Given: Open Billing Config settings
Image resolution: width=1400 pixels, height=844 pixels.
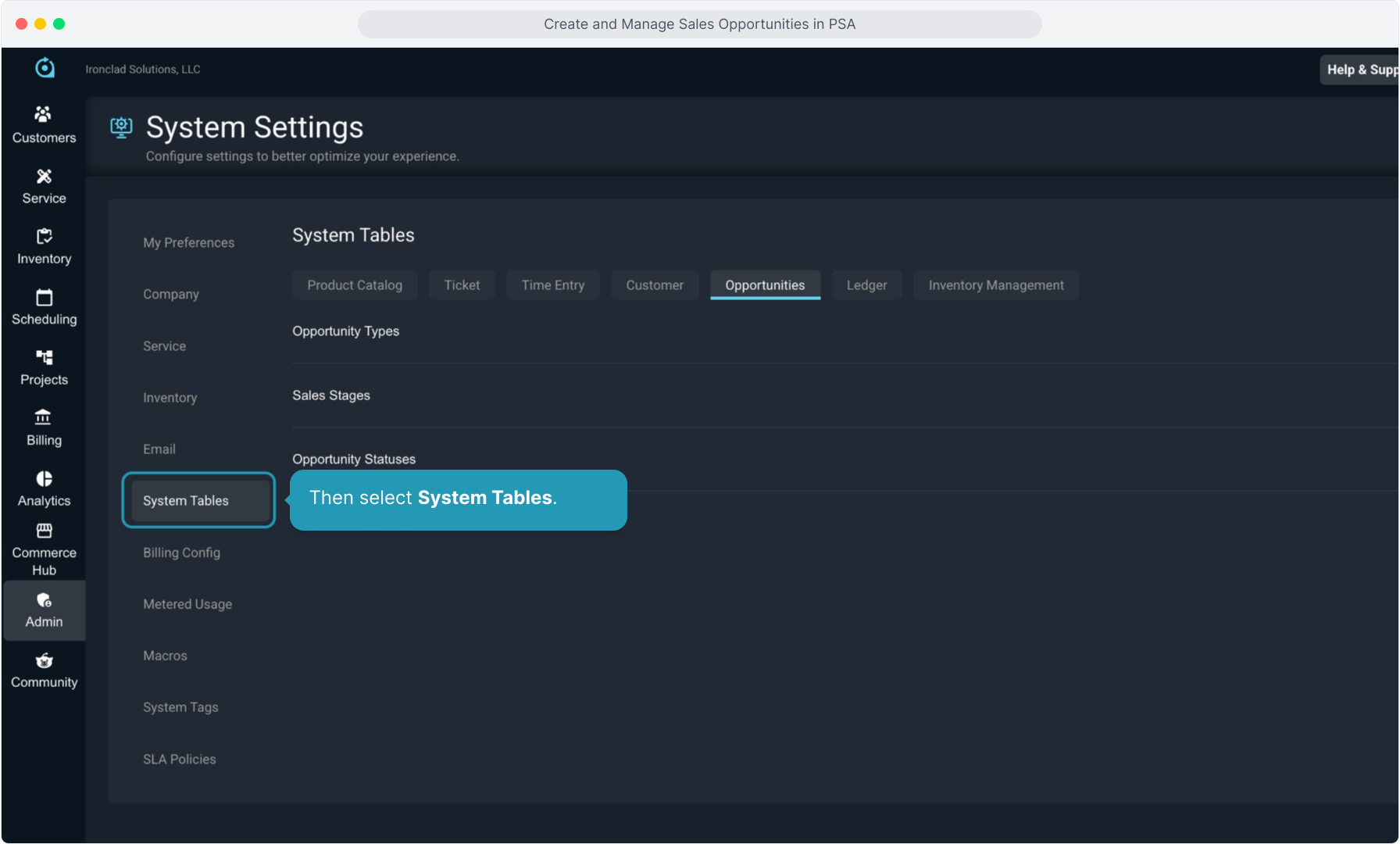Looking at the screenshot, I should 181,553.
